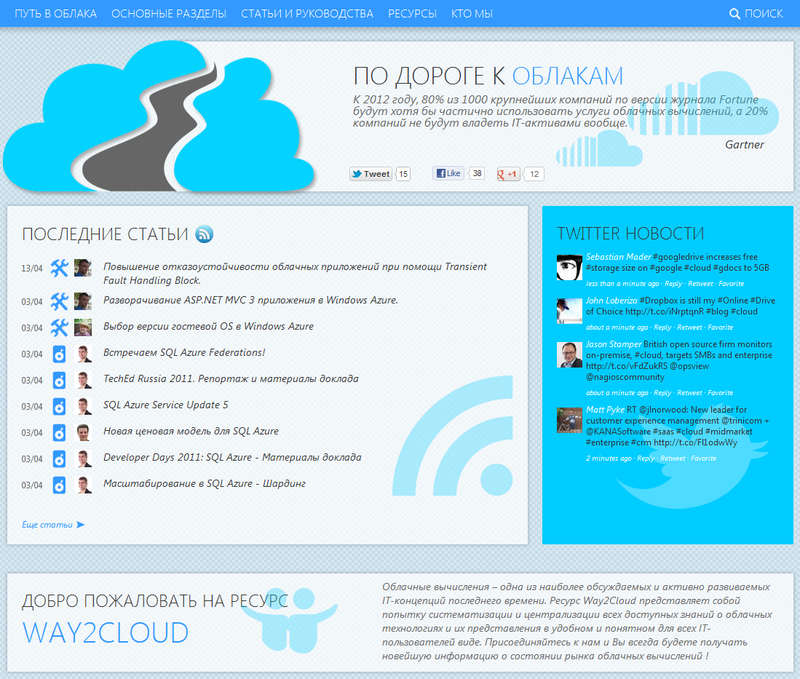Viewport: 800px width, 679px height.
Task: Click Retweet under John Loberiza's tweet
Action: tap(690, 328)
